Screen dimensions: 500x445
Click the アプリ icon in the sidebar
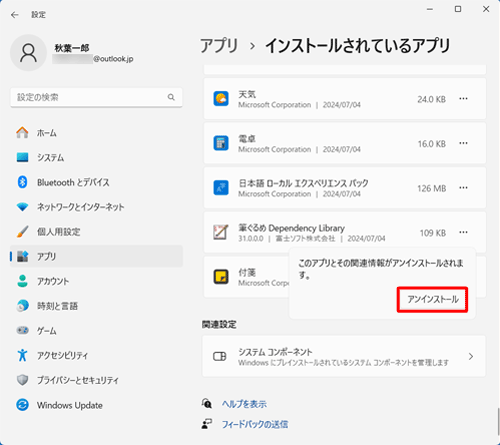point(22,256)
